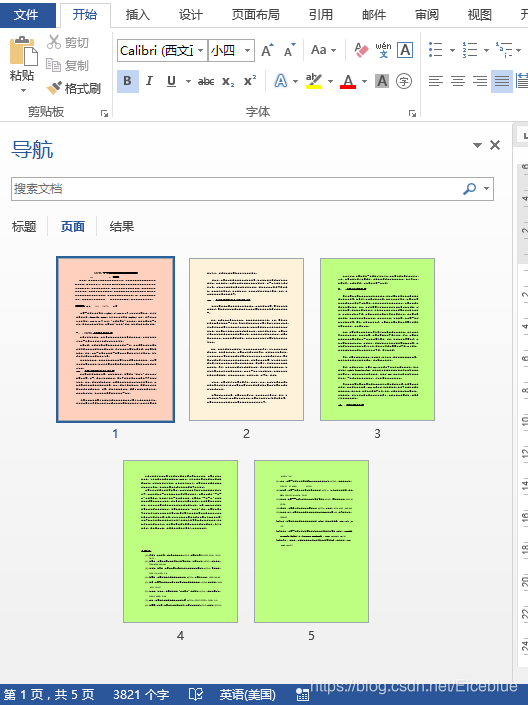This screenshot has width=528, height=705.
Task: Copy selection with the 复制 button
Action: [68, 66]
